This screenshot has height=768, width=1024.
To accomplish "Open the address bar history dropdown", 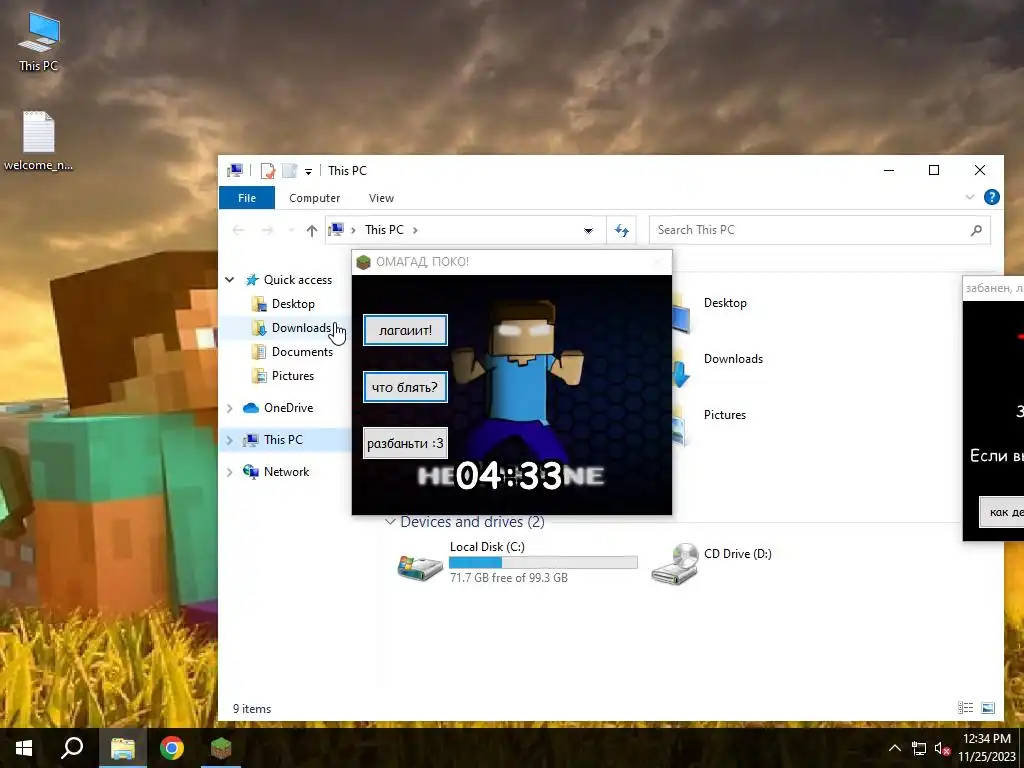I will point(588,230).
